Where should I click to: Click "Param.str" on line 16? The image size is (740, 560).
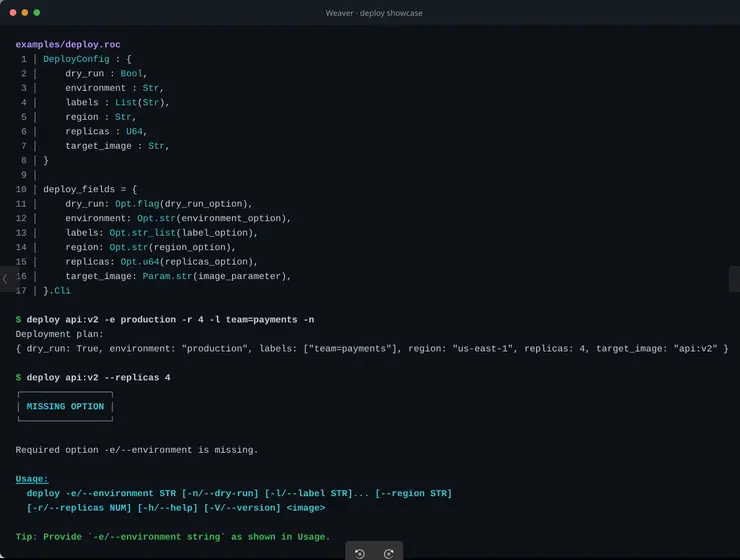[167, 276]
